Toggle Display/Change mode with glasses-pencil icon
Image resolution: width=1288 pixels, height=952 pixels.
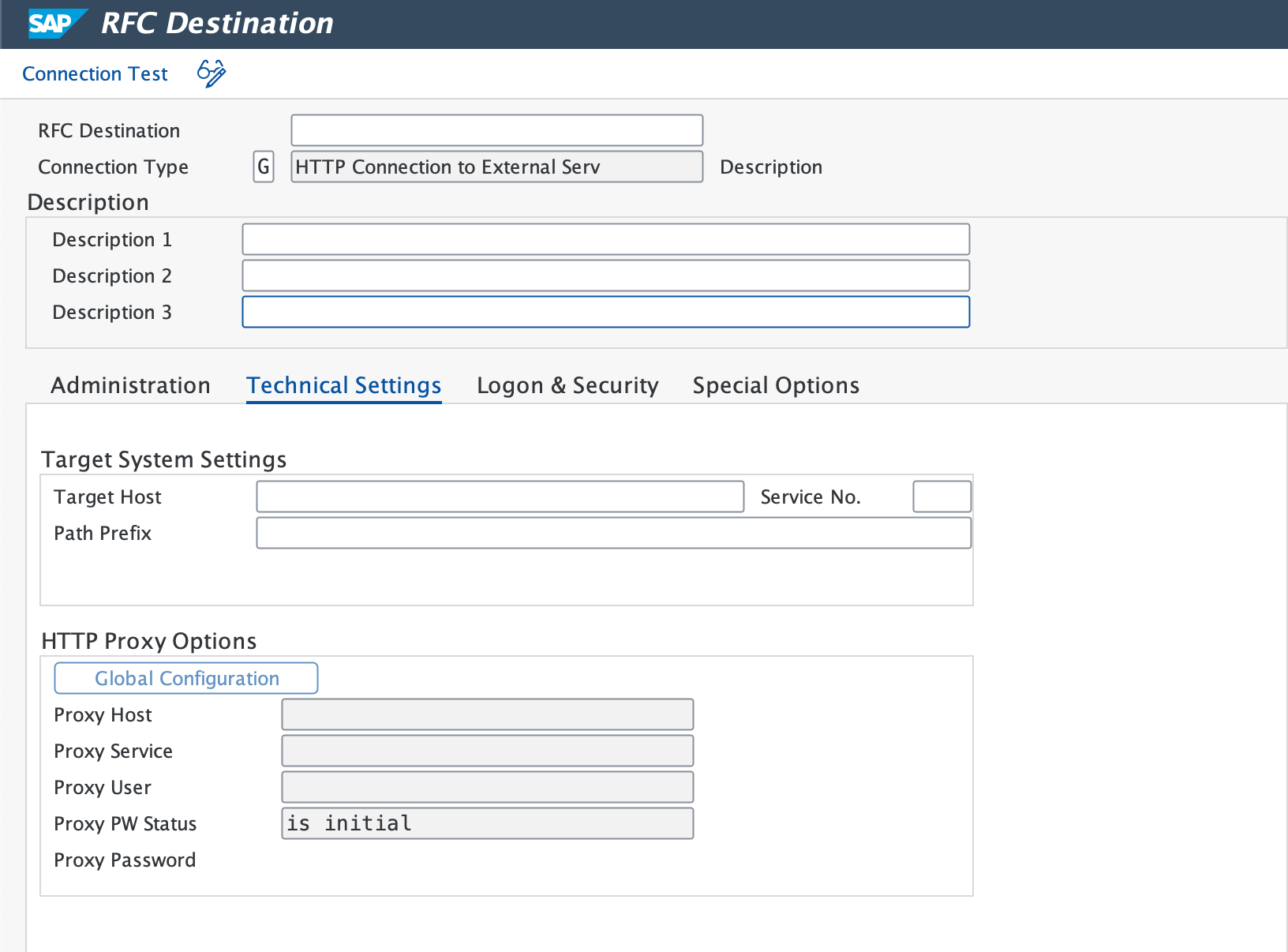point(210,73)
